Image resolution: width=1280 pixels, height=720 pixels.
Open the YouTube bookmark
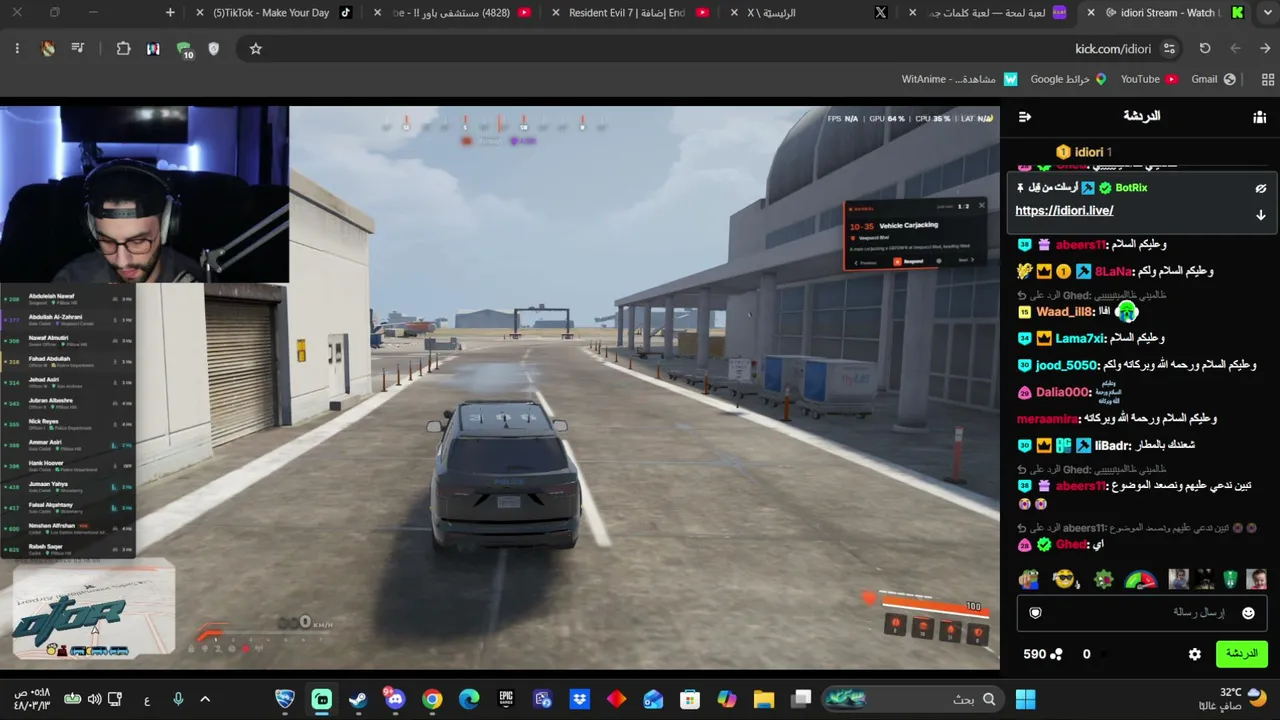(x=1149, y=79)
